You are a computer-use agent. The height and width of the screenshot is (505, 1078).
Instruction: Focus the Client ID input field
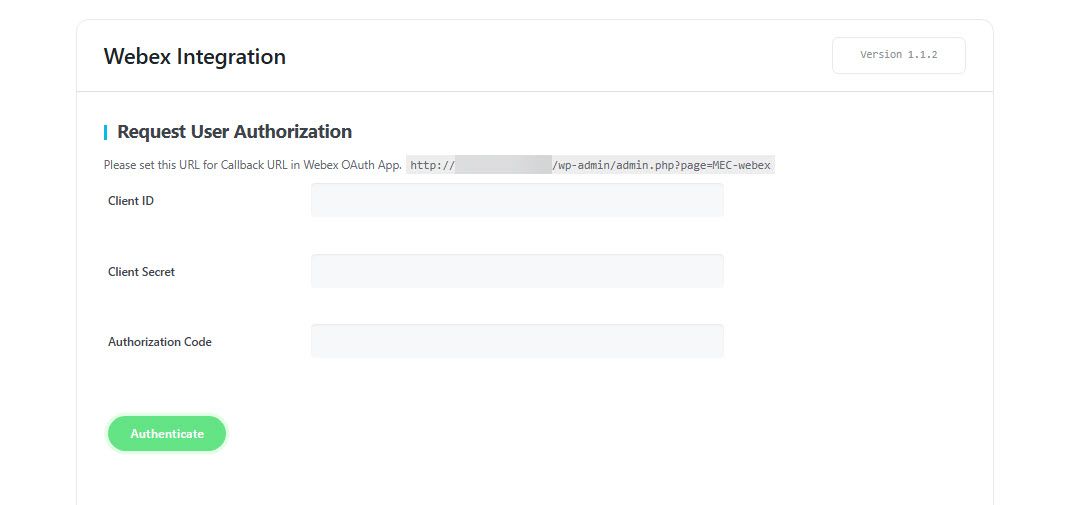click(517, 200)
